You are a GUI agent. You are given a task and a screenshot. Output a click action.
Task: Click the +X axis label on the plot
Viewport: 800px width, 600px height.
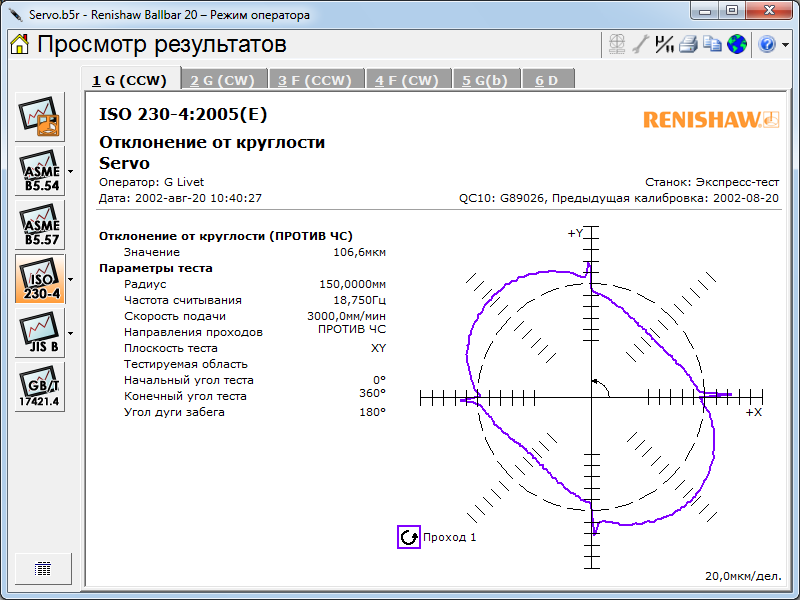[754, 412]
